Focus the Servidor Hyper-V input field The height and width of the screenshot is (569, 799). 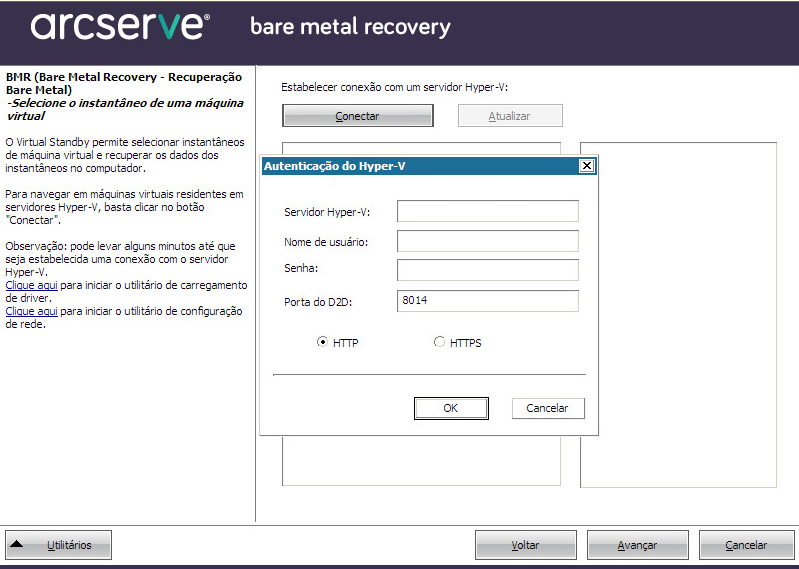tap(488, 211)
